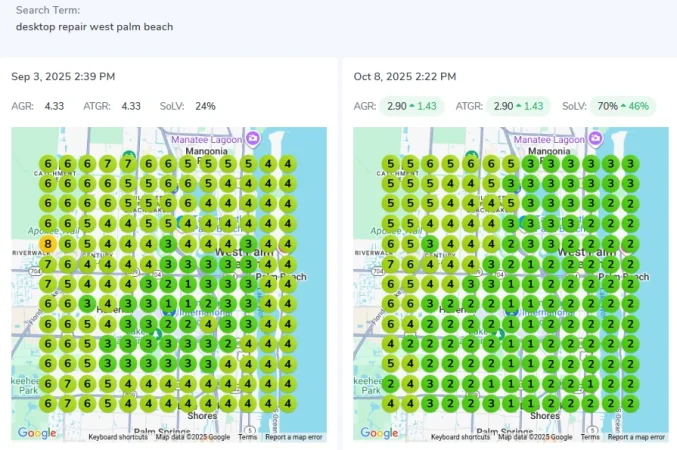This screenshot has height=450, width=677.
Task: Select ATGR 2.90 improvement badge
Action: pos(518,106)
